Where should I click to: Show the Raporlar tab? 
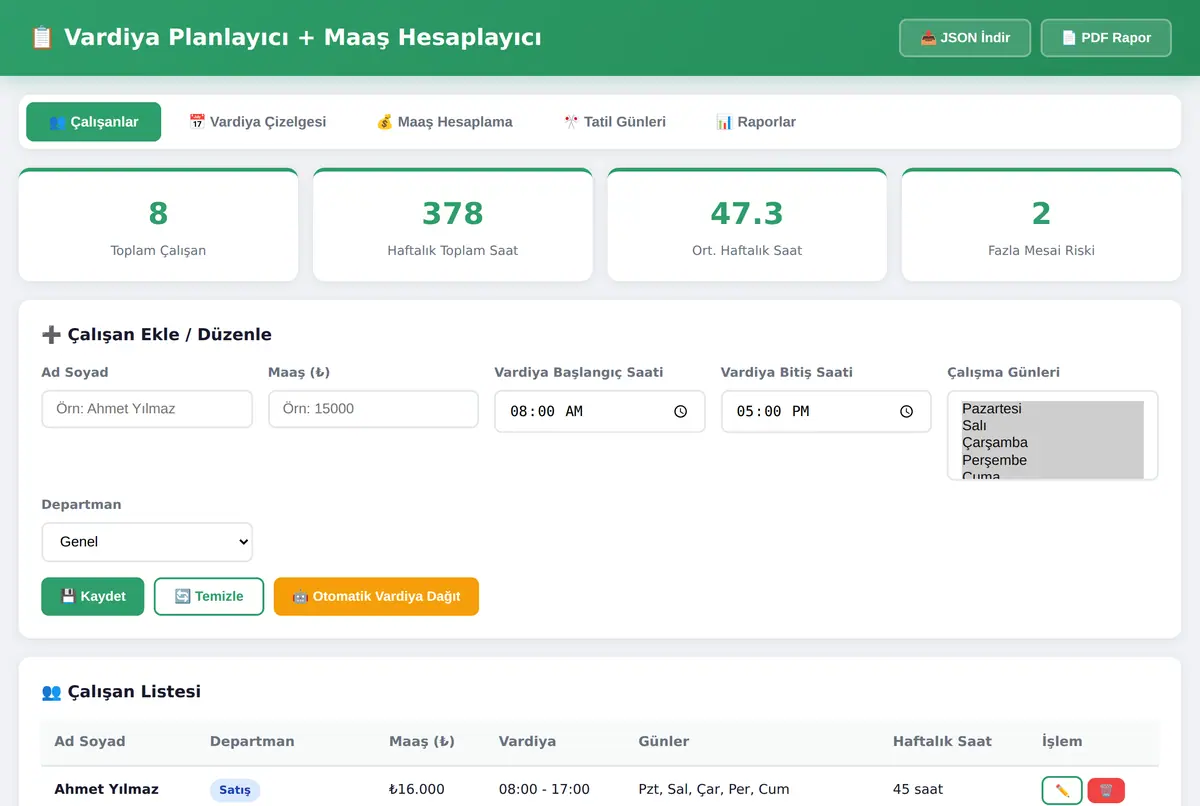(x=756, y=122)
